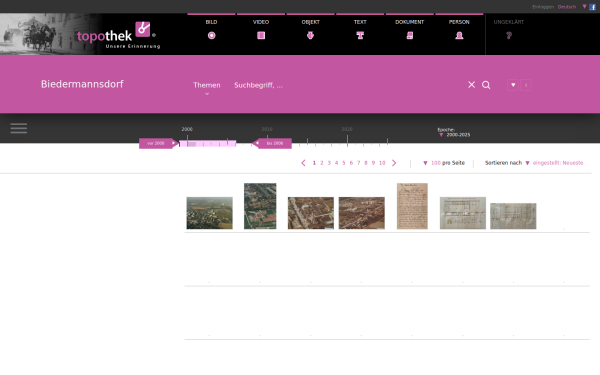Open the language dropdown arrow at top
Screen dimensions: 600x375
coord(584,7)
